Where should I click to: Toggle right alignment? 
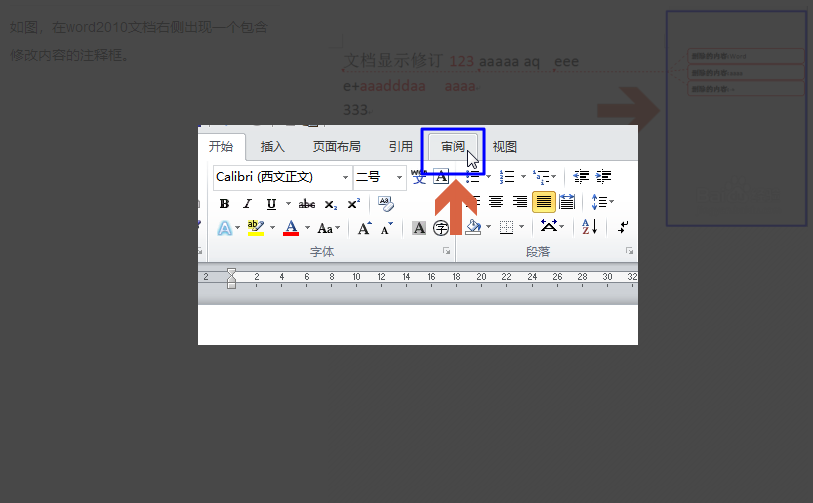point(520,202)
